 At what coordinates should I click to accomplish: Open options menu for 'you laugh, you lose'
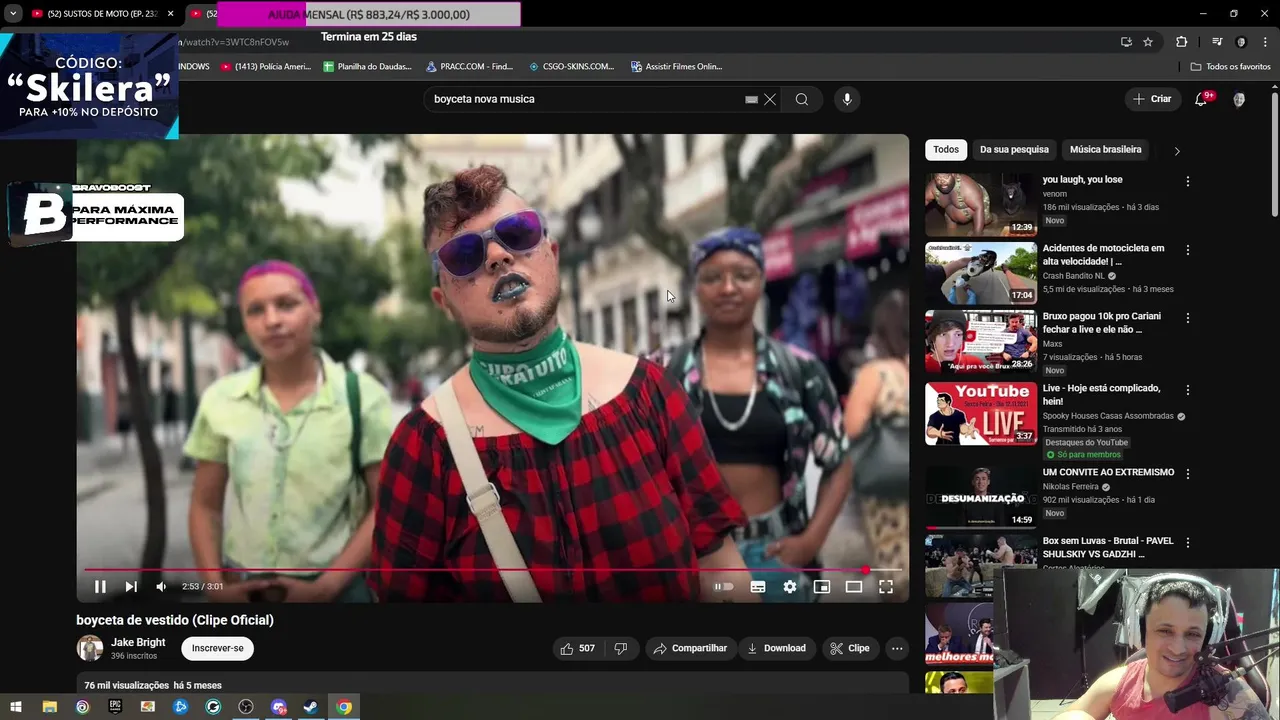pos(1188,182)
